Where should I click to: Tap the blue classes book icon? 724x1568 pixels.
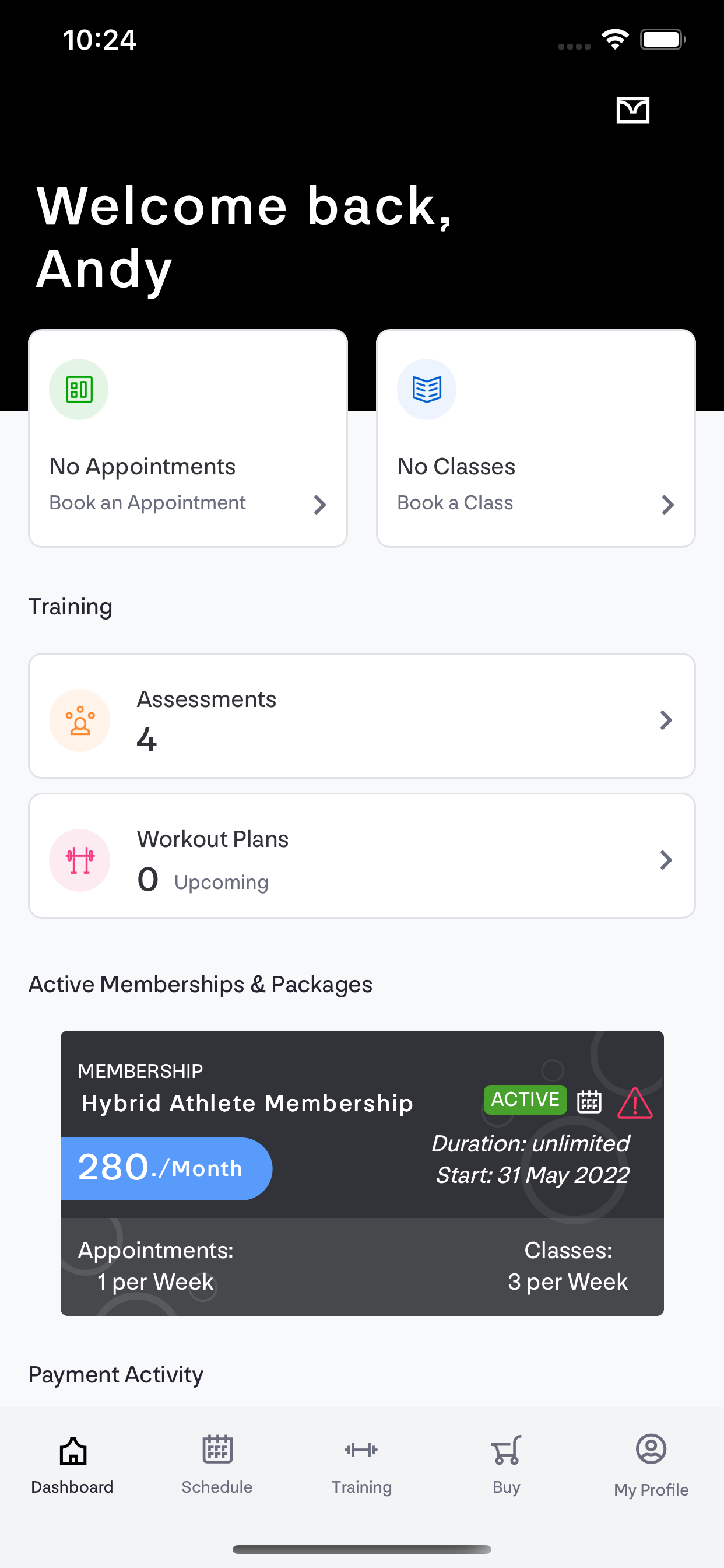pos(427,389)
